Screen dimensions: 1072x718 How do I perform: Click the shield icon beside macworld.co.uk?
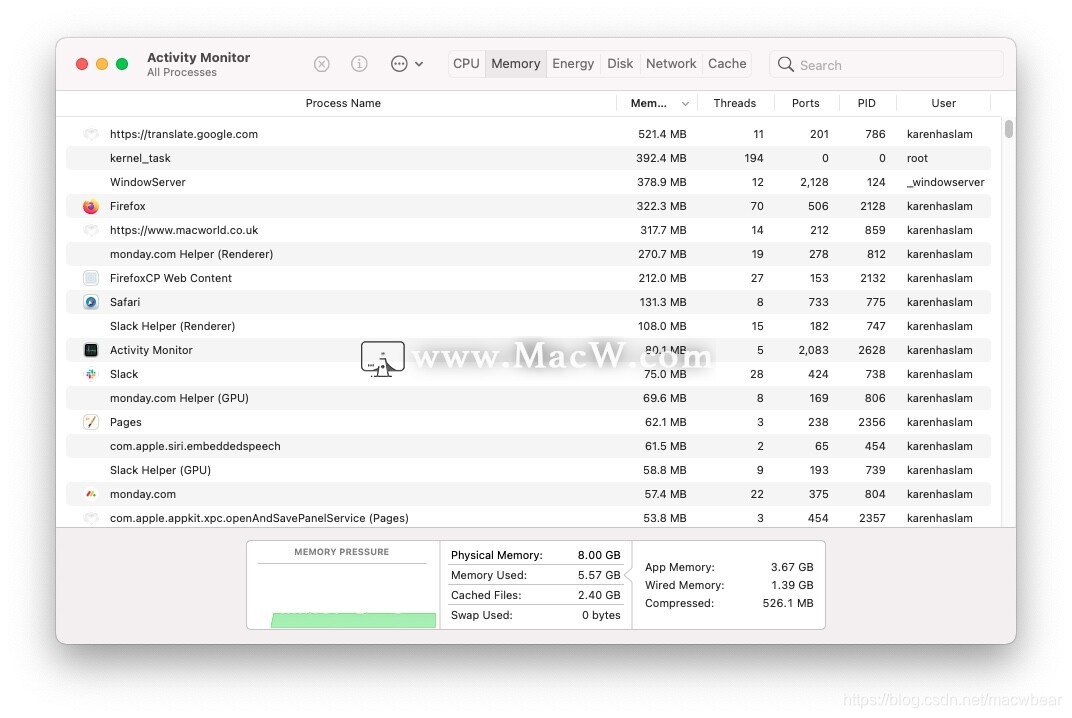pyautogui.click(x=91, y=230)
